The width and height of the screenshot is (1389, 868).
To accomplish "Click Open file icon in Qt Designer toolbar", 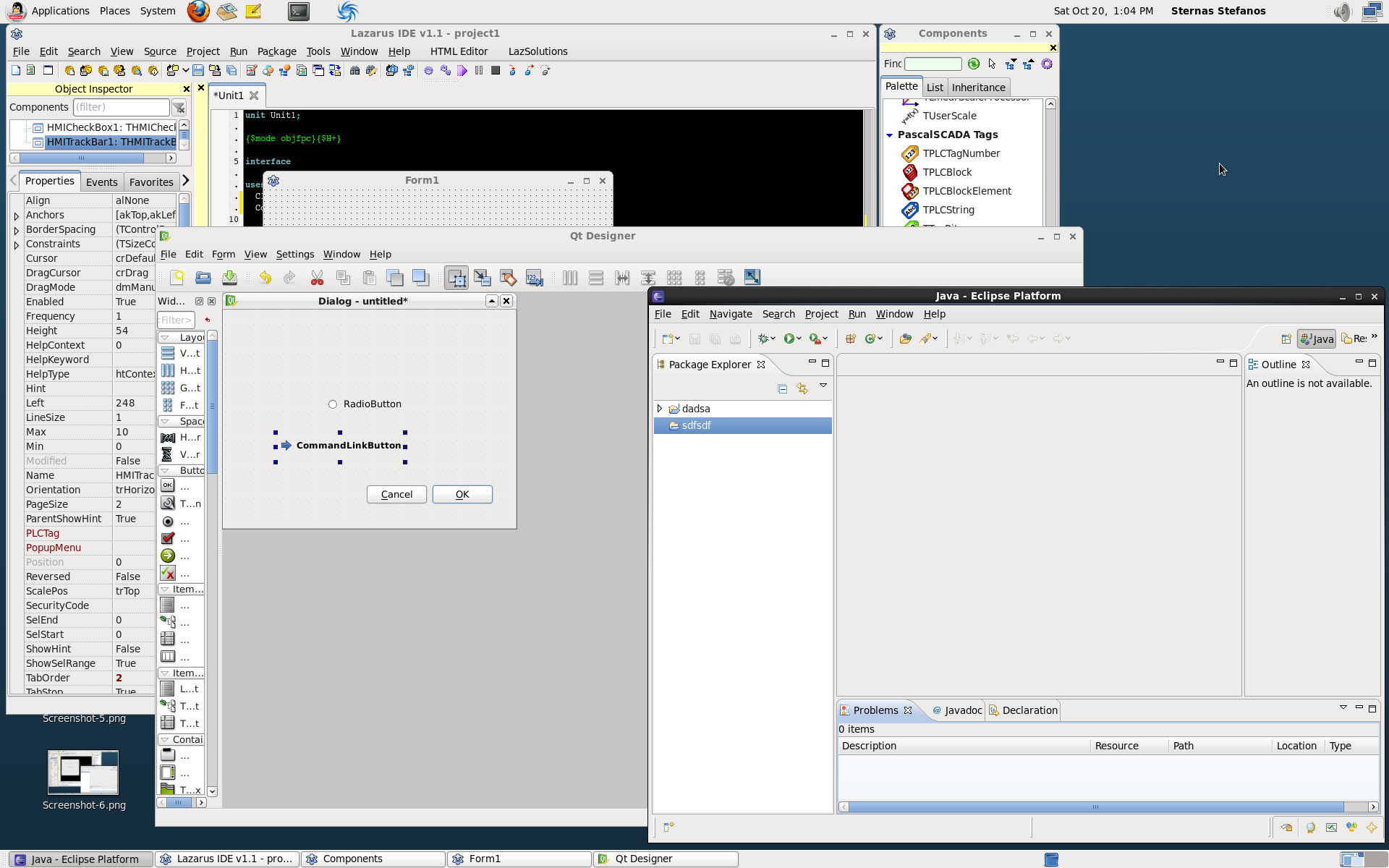I will click(x=203, y=278).
